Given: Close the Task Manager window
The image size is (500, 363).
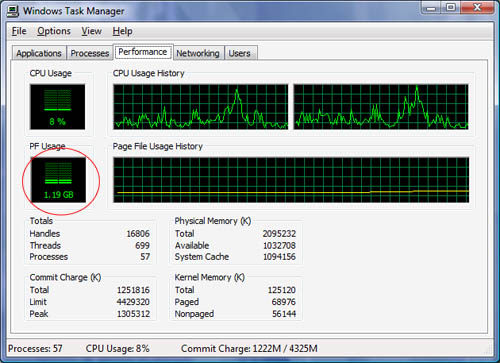Looking at the screenshot, I should point(477,7).
